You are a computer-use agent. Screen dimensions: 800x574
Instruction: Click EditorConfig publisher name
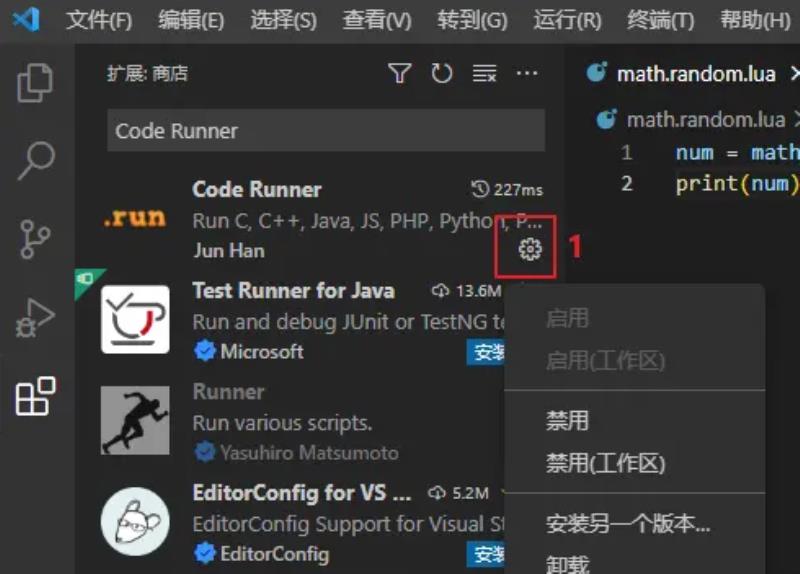274,554
